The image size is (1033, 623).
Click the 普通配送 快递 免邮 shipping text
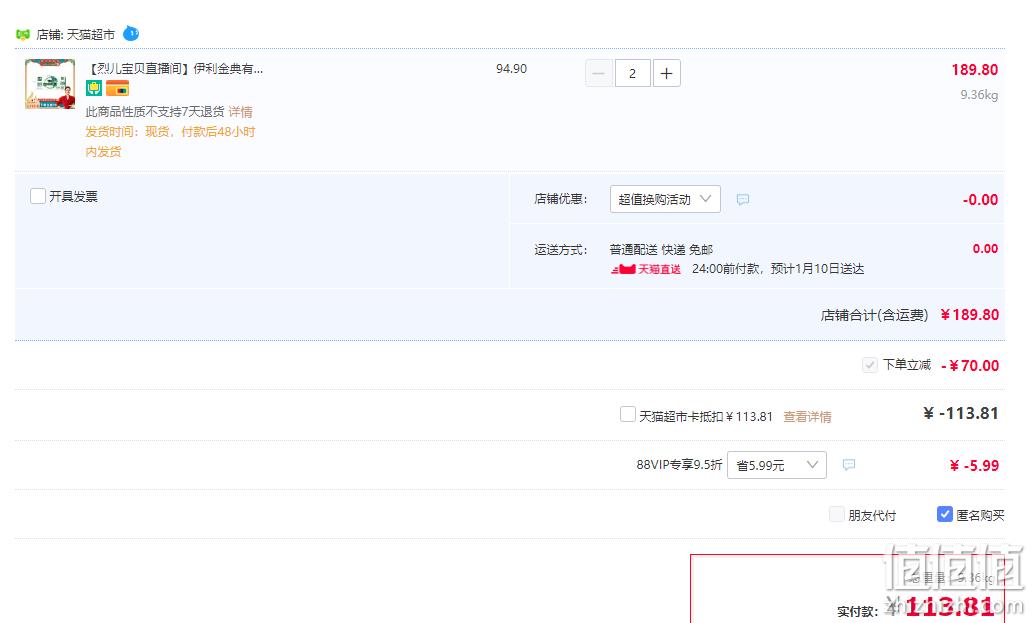coord(661,250)
